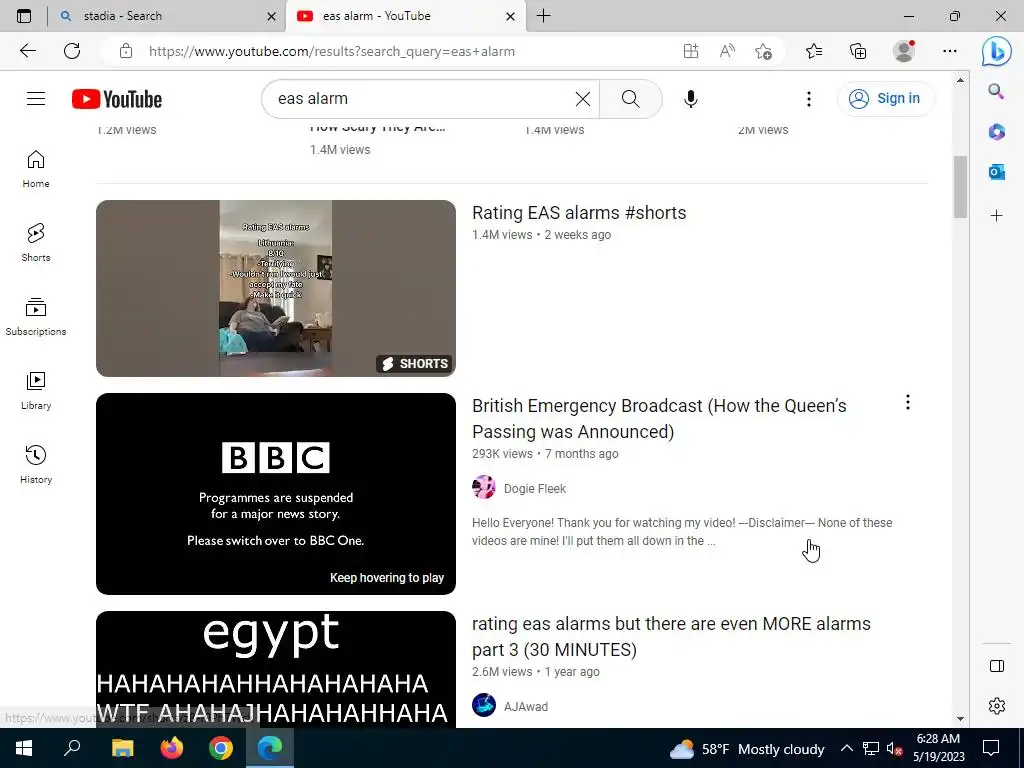Toggle Read aloud in the address bar
This screenshot has height=768, width=1024.
click(727, 51)
